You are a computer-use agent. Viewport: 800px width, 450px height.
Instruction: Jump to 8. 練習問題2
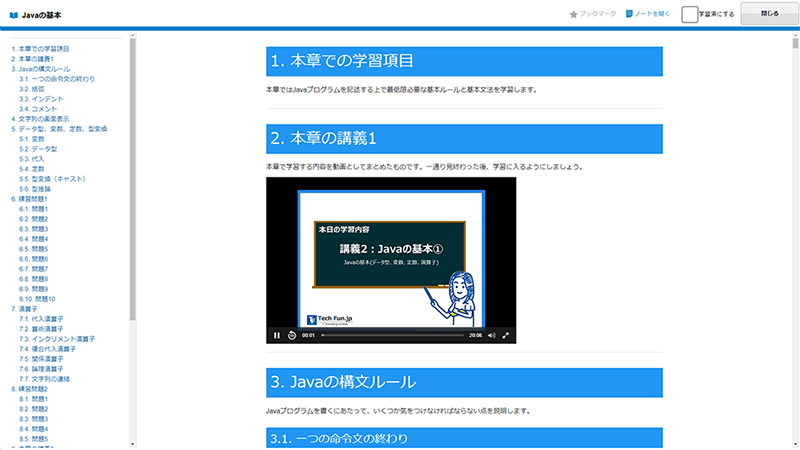[30, 389]
